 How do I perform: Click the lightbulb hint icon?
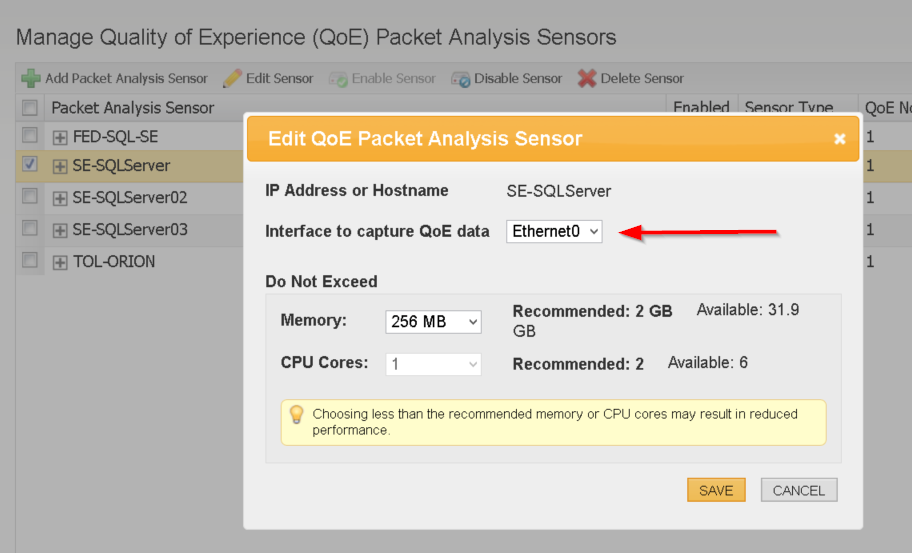tap(296, 414)
